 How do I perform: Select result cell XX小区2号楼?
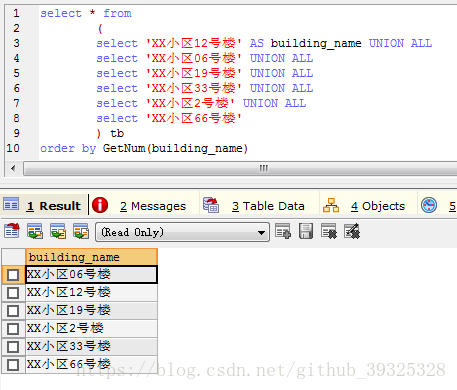coord(91,329)
